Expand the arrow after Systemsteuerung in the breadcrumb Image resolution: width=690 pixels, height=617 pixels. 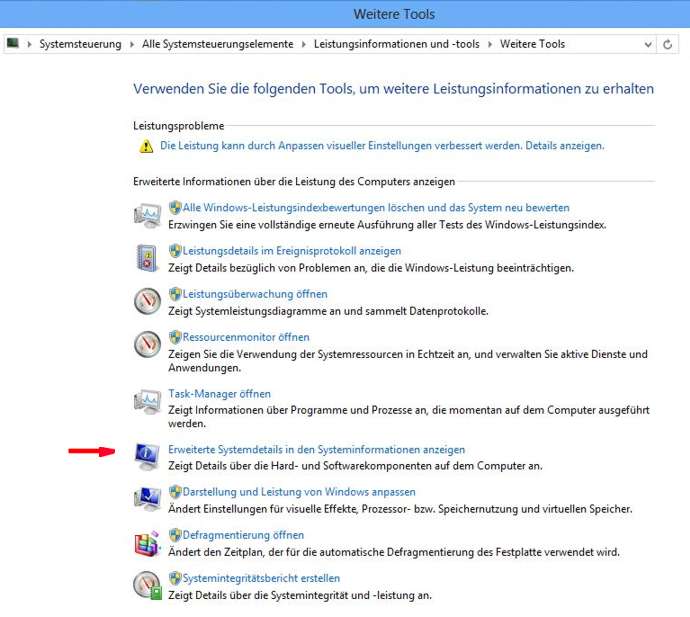click(x=132, y=44)
